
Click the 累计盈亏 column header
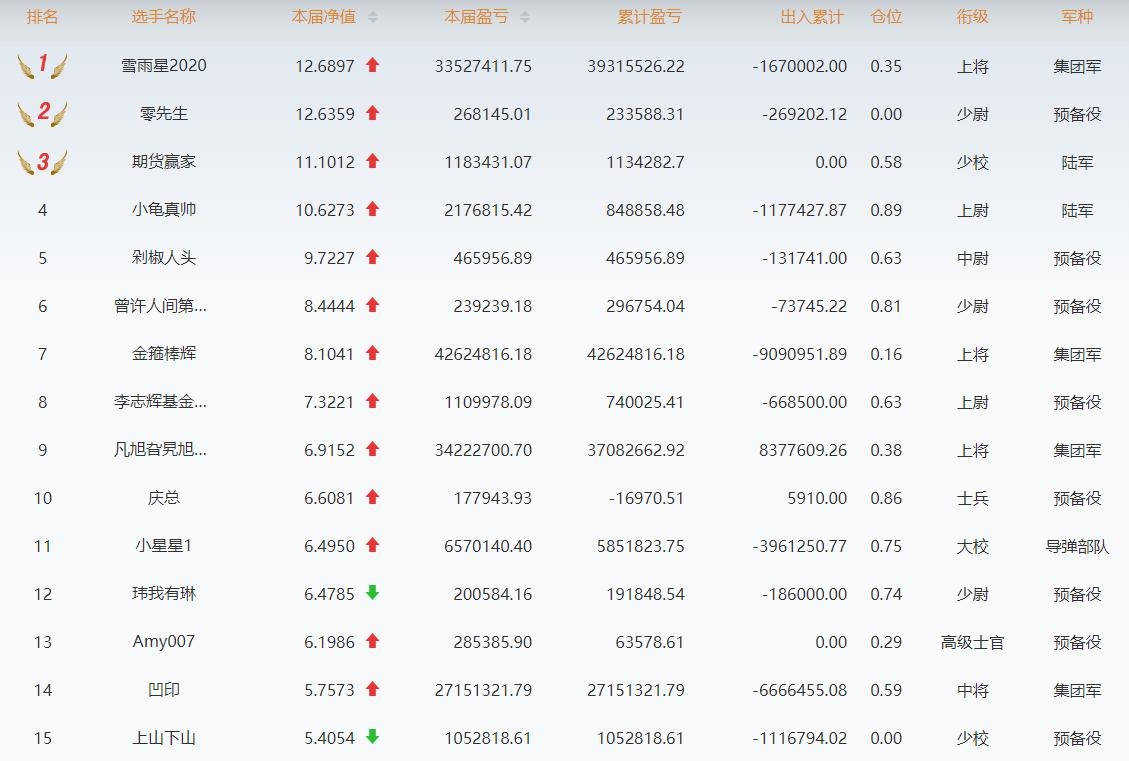pyautogui.click(x=650, y=17)
